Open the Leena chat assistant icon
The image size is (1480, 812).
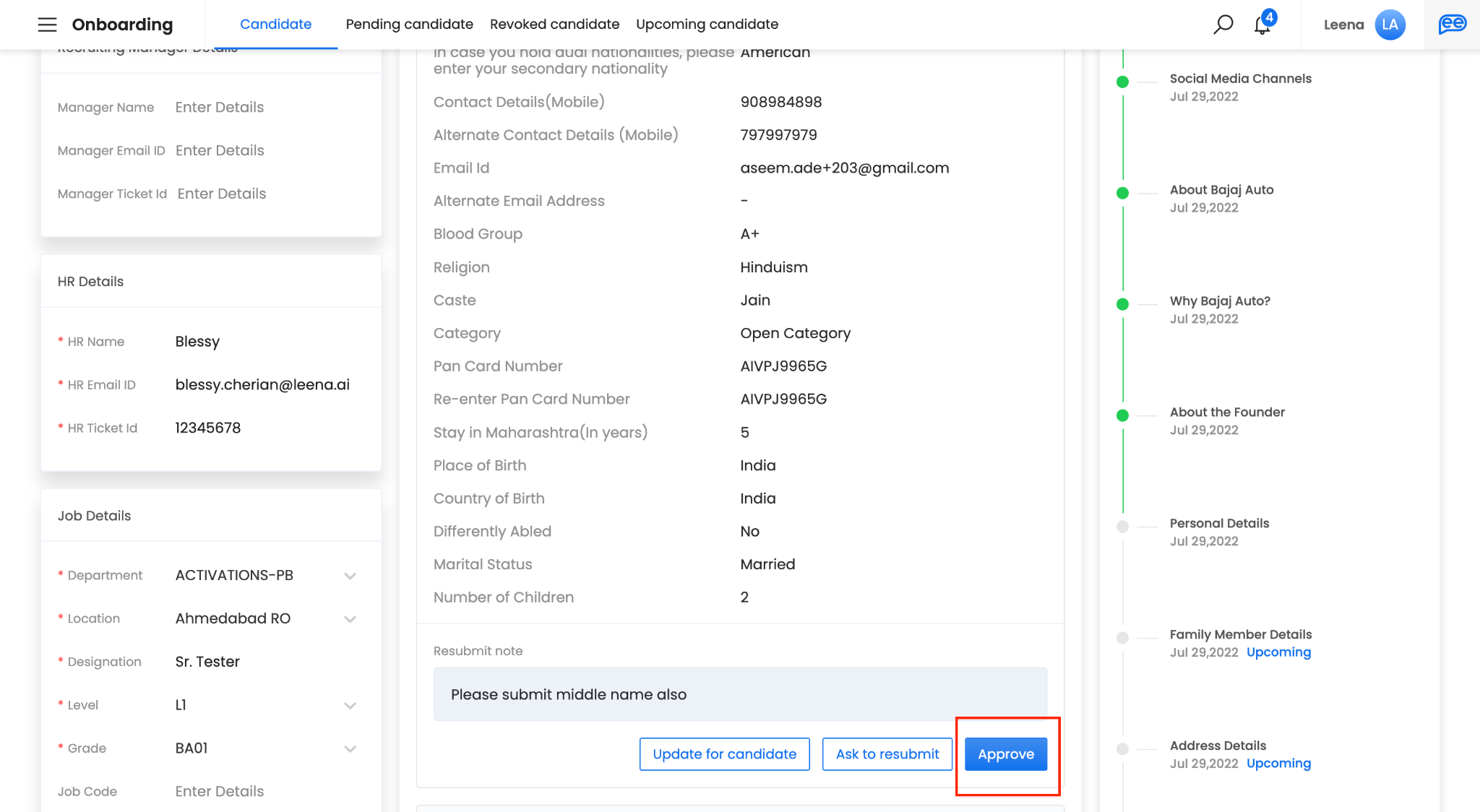1452,25
